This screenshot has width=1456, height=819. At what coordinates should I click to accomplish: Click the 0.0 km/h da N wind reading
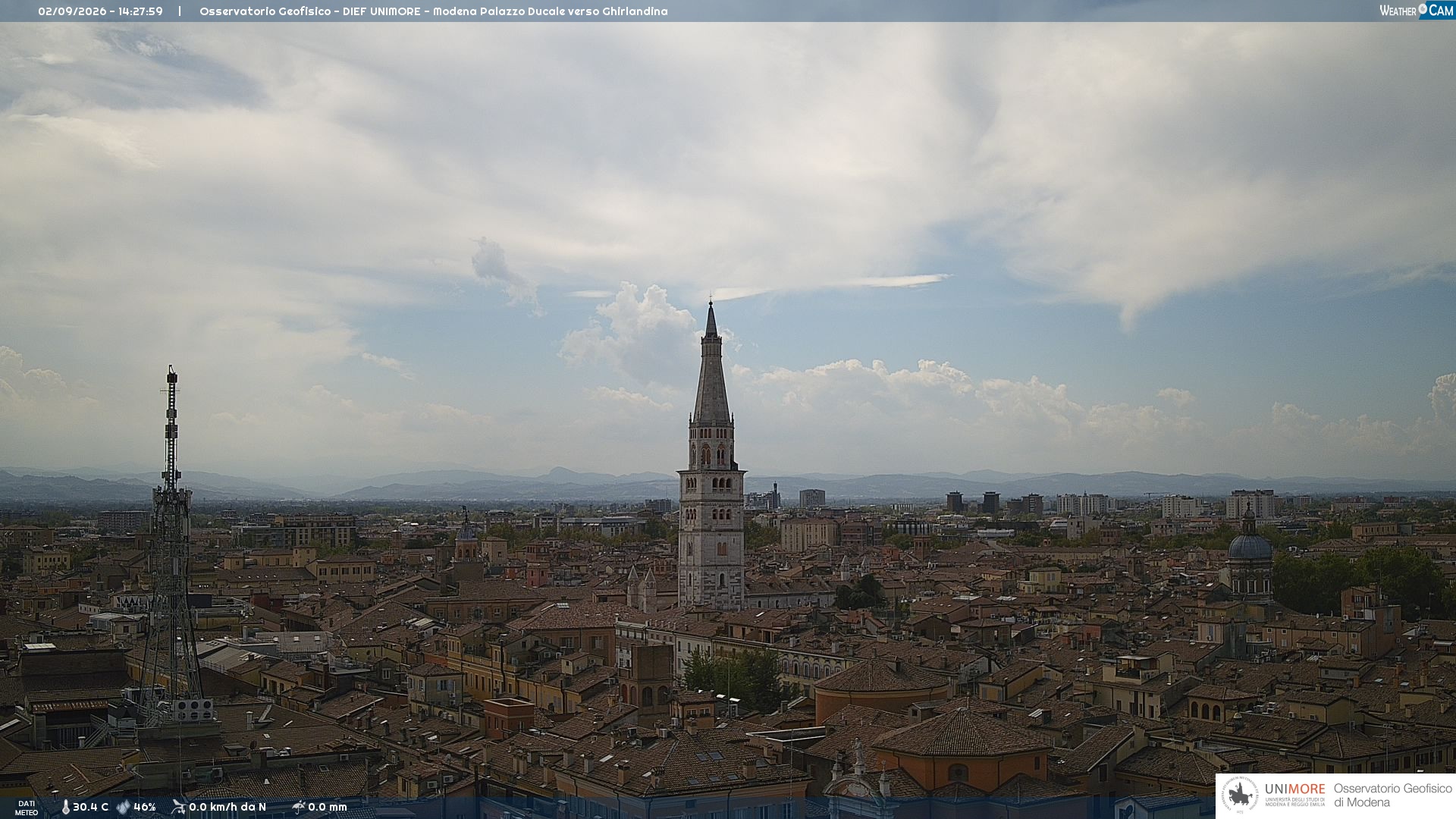[227, 807]
